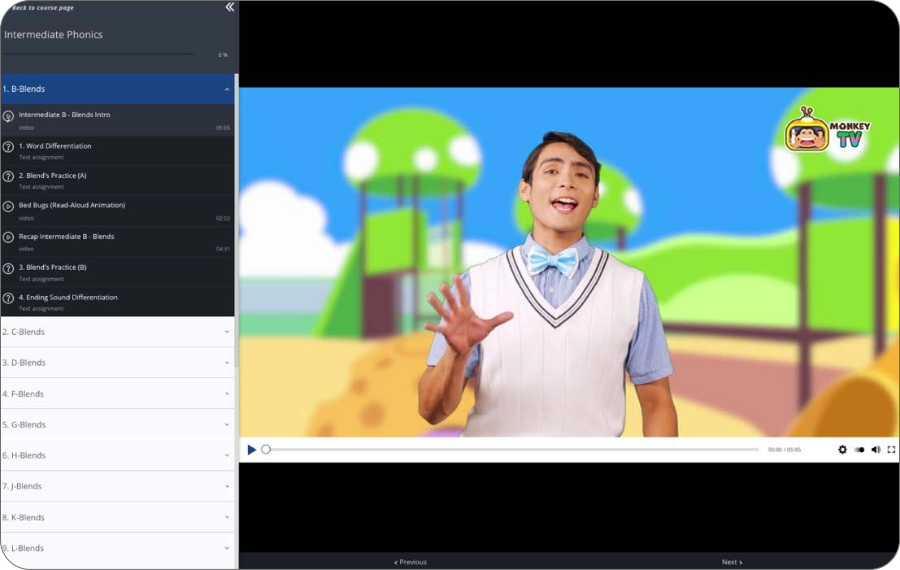Expand the 2. C-Blends section
900x570 pixels.
coord(227,332)
